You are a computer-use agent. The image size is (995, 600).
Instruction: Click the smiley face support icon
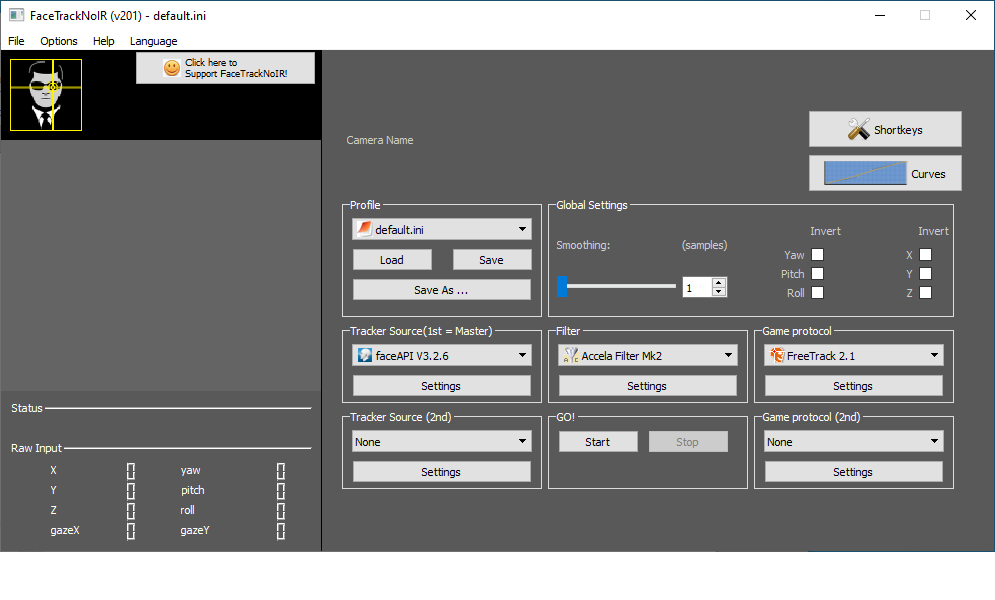pyautogui.click(x=172, y=68)
